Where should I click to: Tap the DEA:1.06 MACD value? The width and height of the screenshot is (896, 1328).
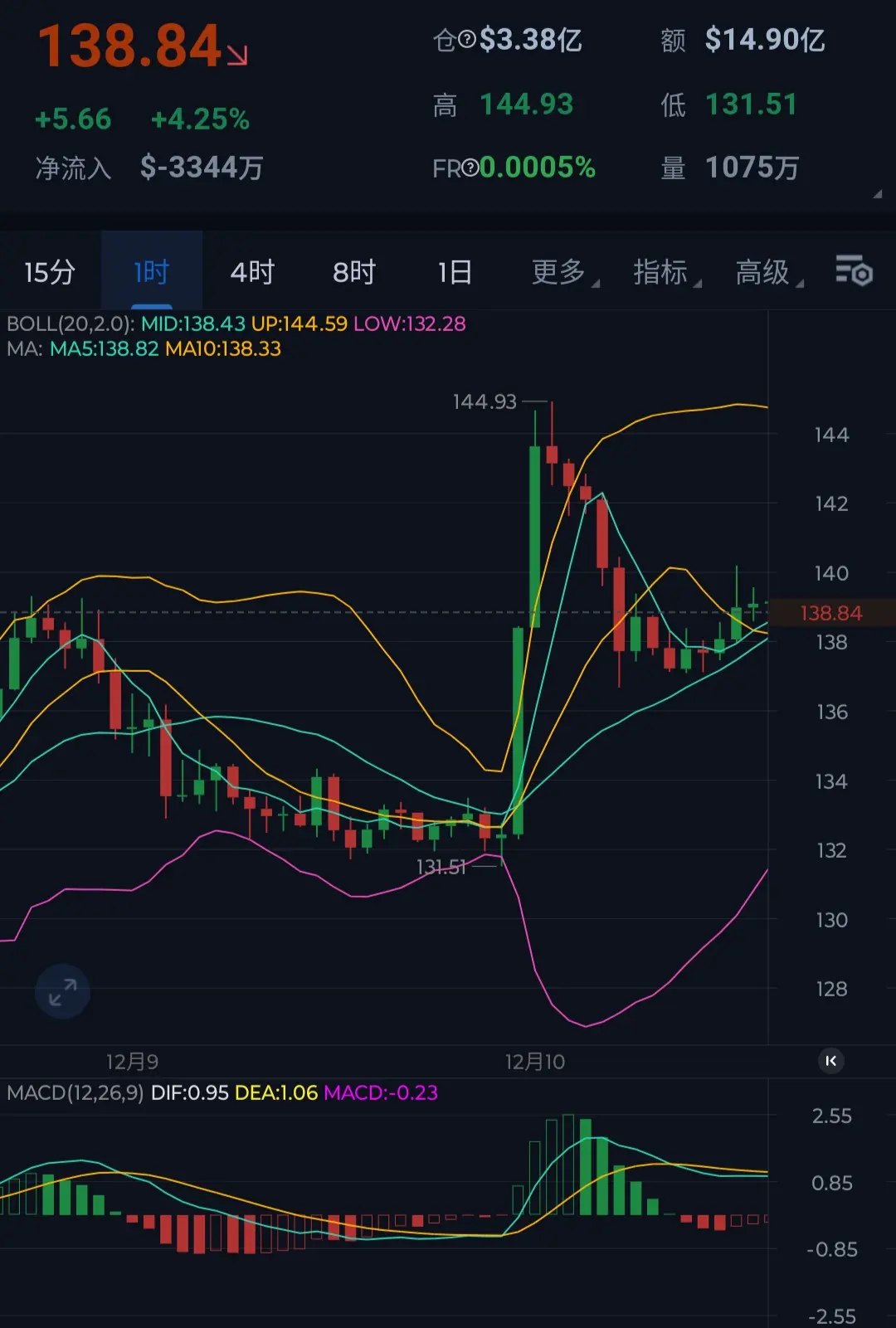click(x=276, y=1092)
